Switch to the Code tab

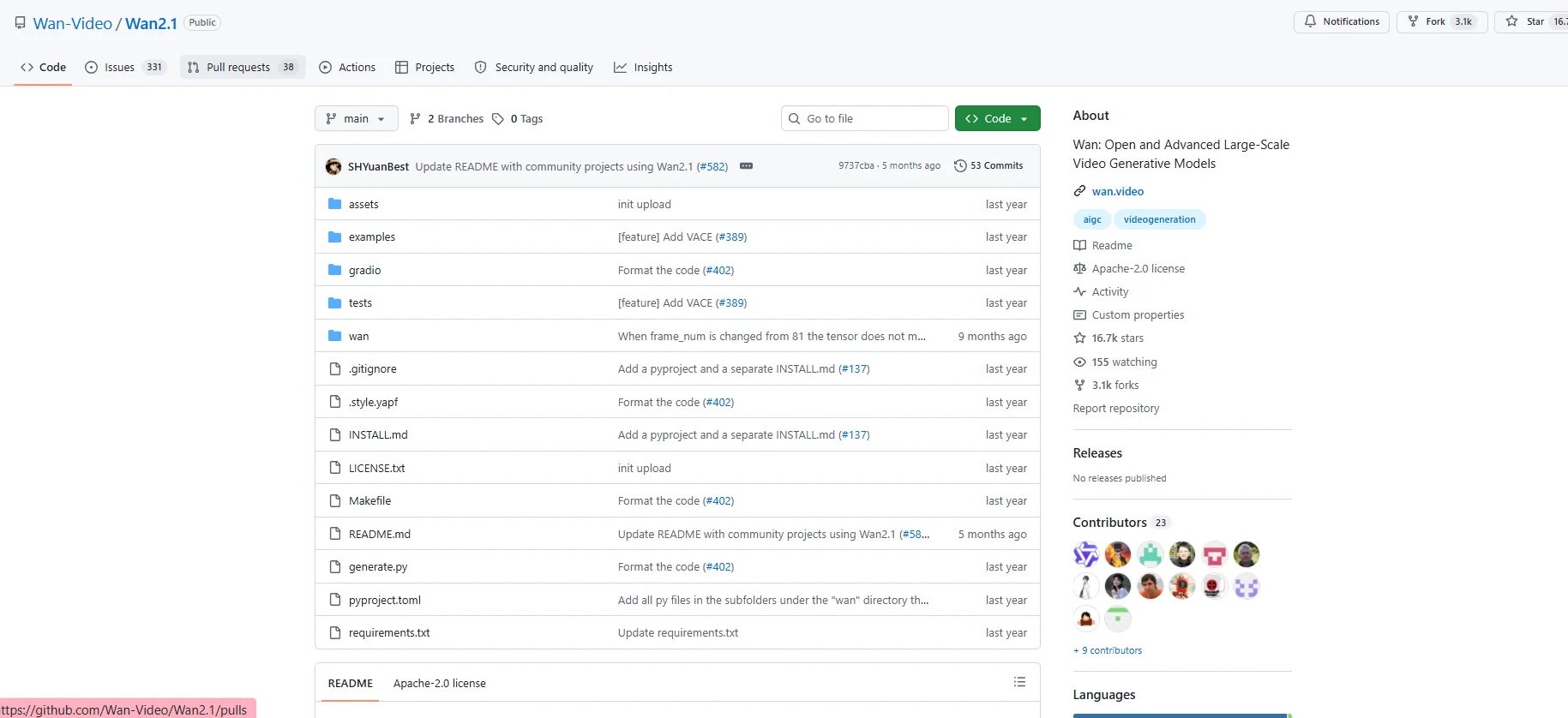click(43, 67)
